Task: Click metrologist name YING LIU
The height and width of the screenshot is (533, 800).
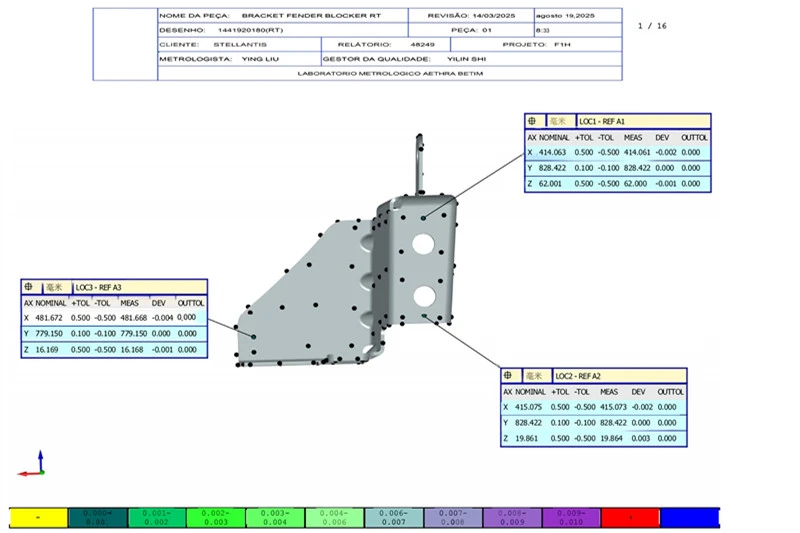Action: (260, 59)
